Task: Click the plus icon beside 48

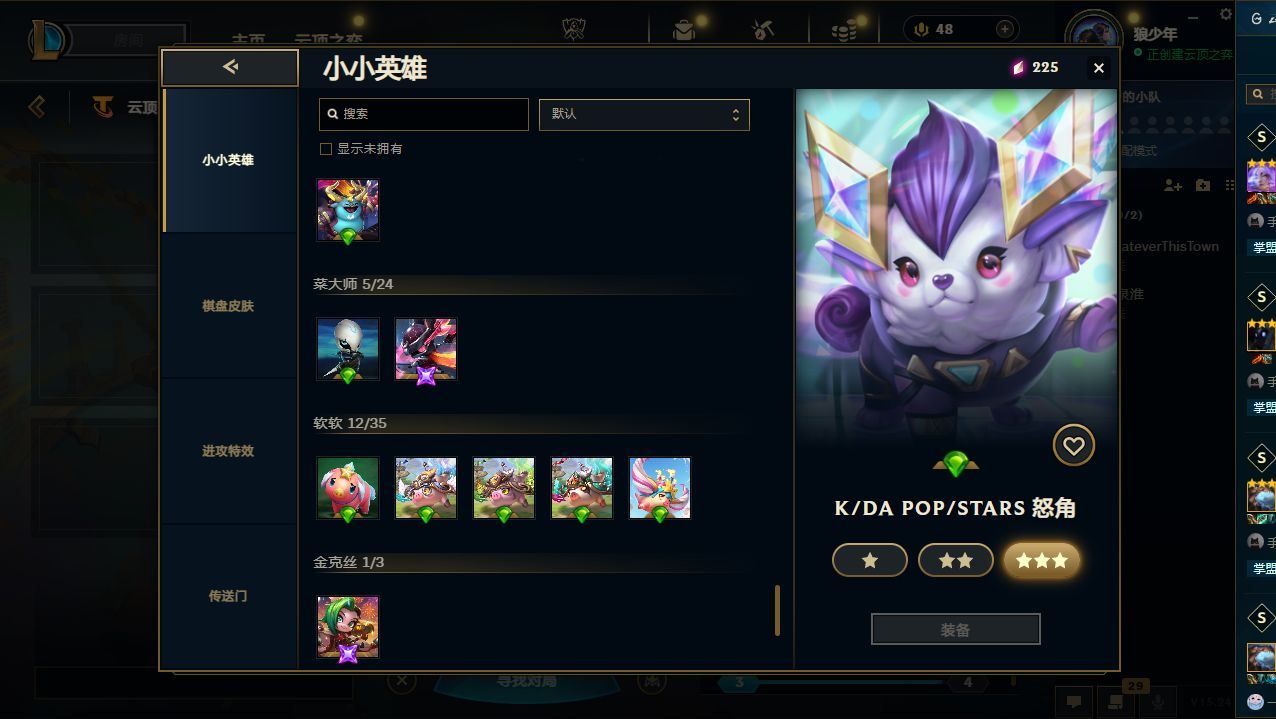Action: (1004, 30)
